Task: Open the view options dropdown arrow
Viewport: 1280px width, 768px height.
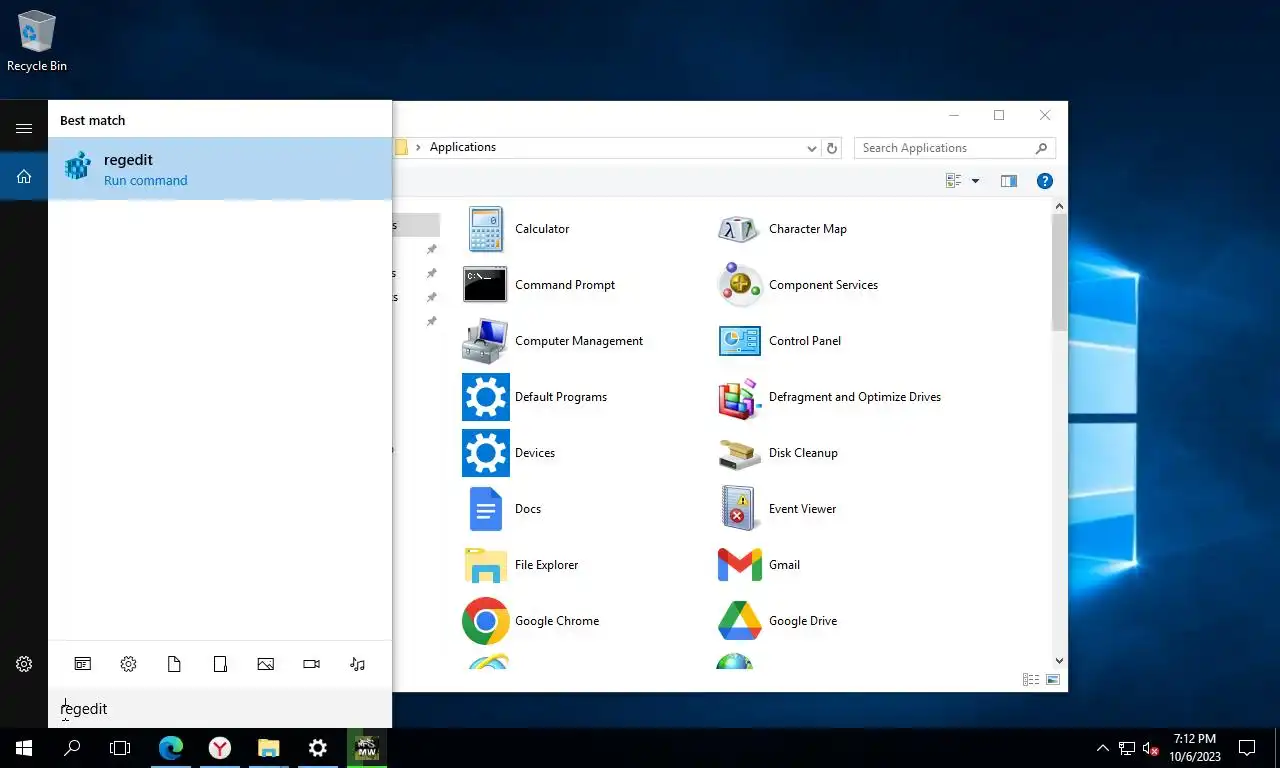Action: point(975,181)
